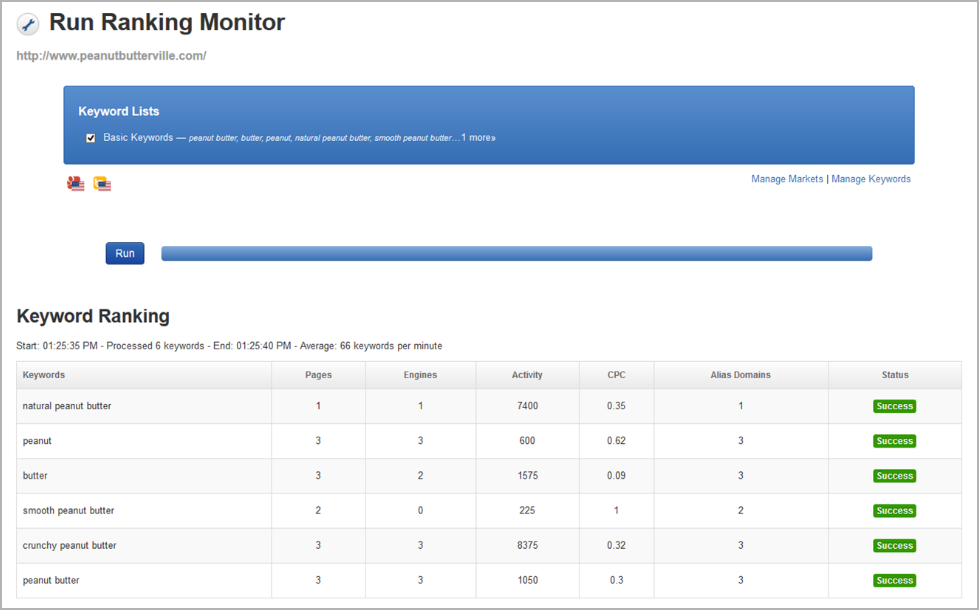Click Success badge in the peanut row
Screen dimensions: 979x610
894,441
